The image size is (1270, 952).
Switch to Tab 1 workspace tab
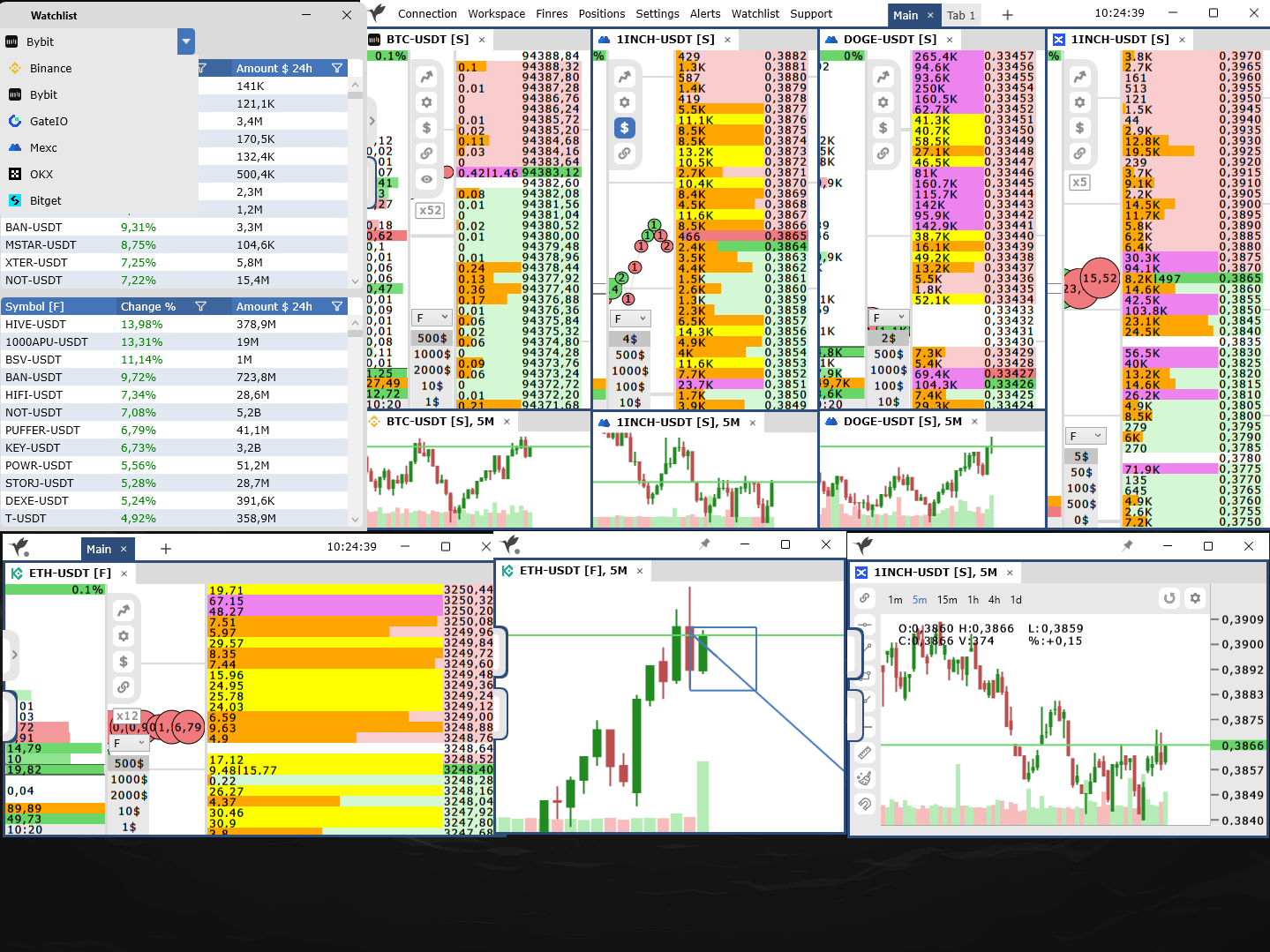[961, 15]
